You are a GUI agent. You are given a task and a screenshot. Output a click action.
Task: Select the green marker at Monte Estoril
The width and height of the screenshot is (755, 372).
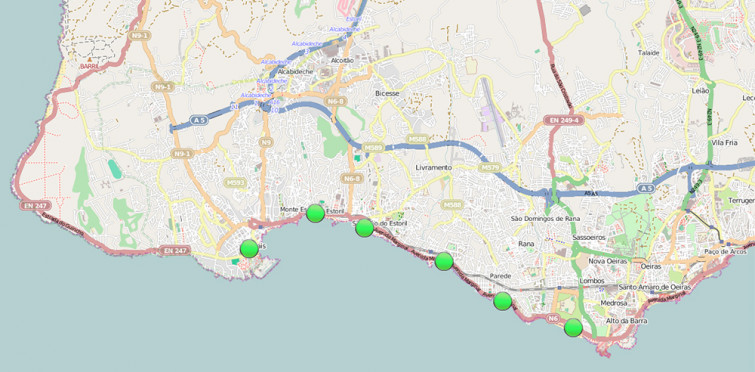[x=315, y=213]
